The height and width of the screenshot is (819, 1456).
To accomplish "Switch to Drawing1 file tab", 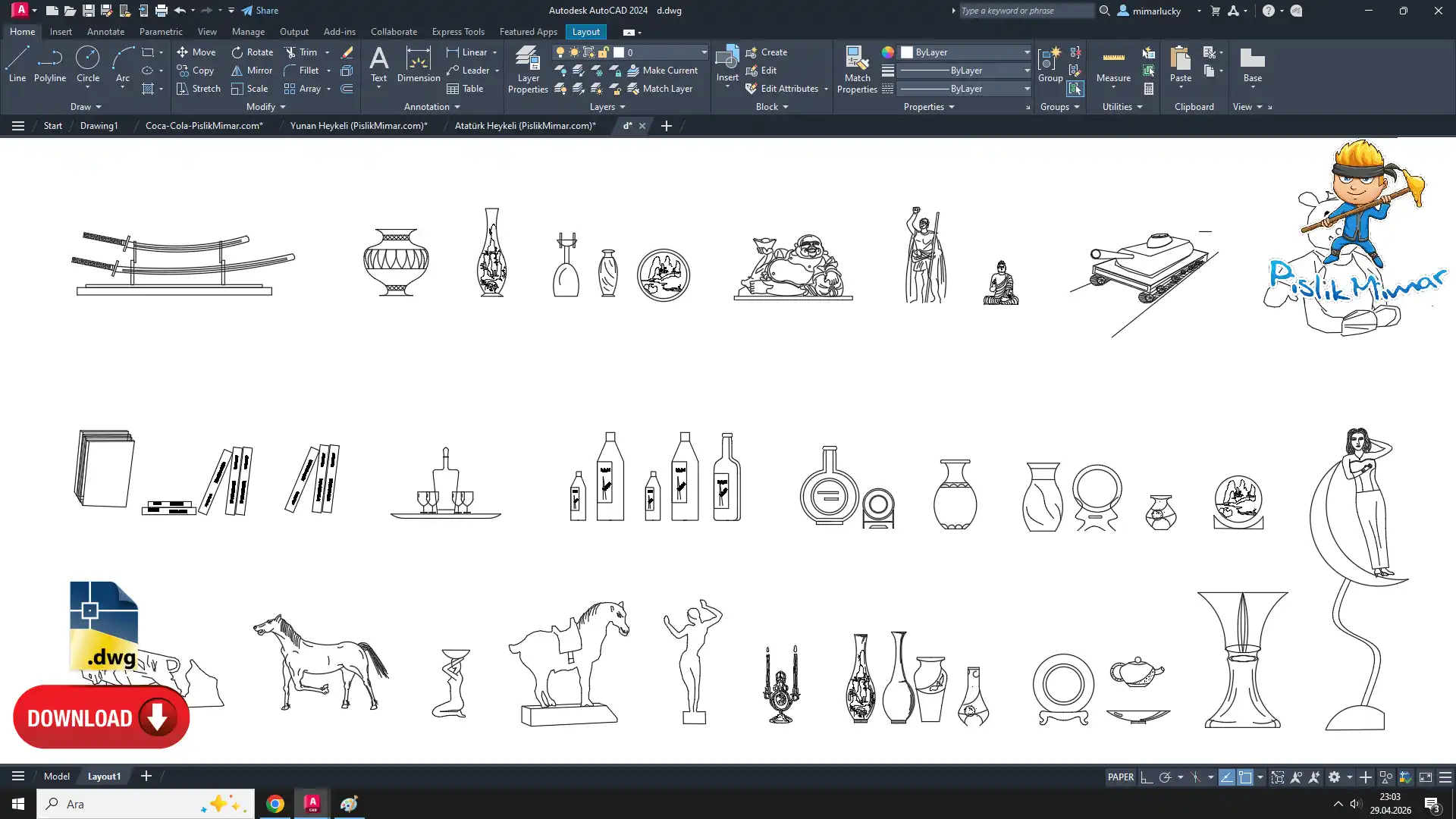I will point(99,126).
